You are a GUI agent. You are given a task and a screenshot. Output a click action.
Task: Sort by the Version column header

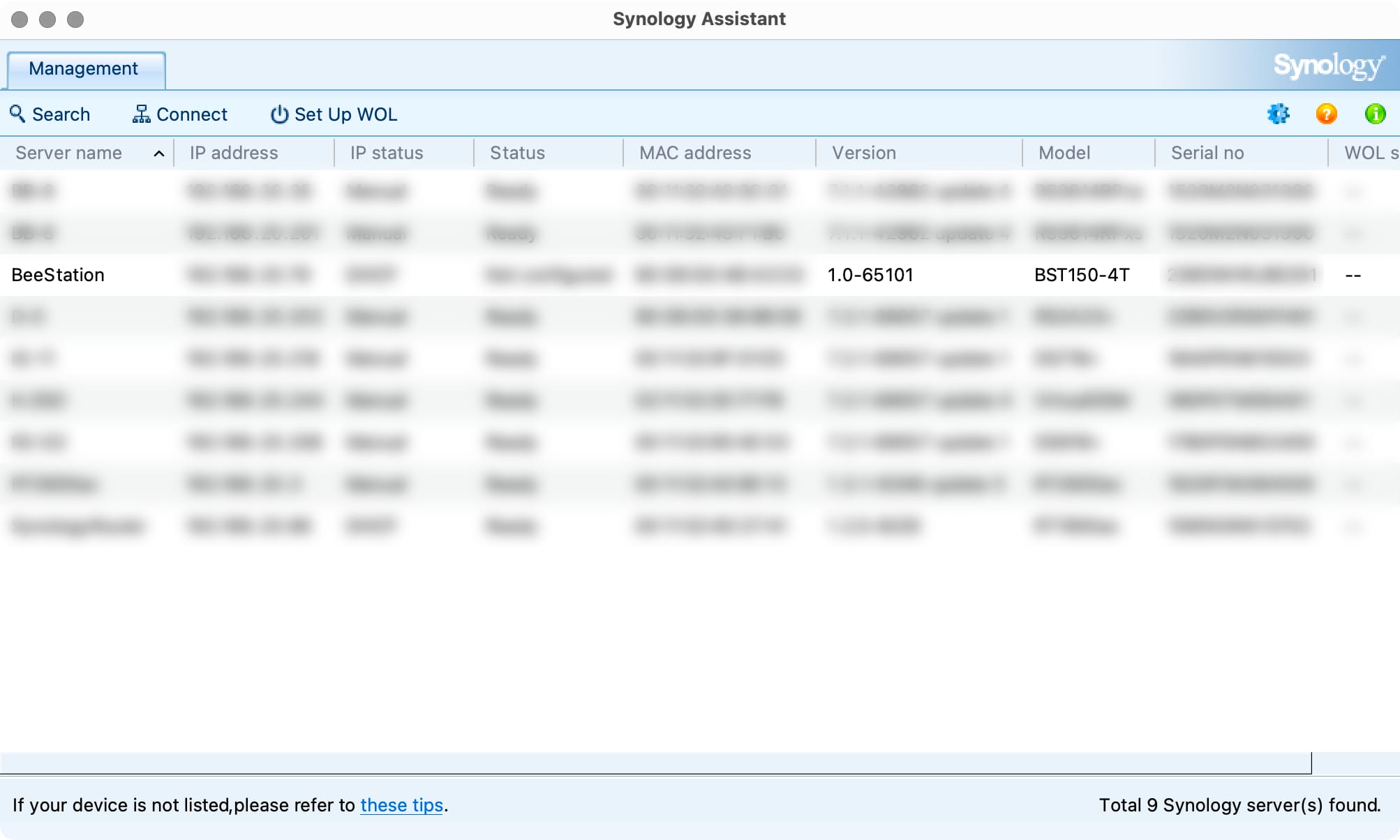coord(919,153)
